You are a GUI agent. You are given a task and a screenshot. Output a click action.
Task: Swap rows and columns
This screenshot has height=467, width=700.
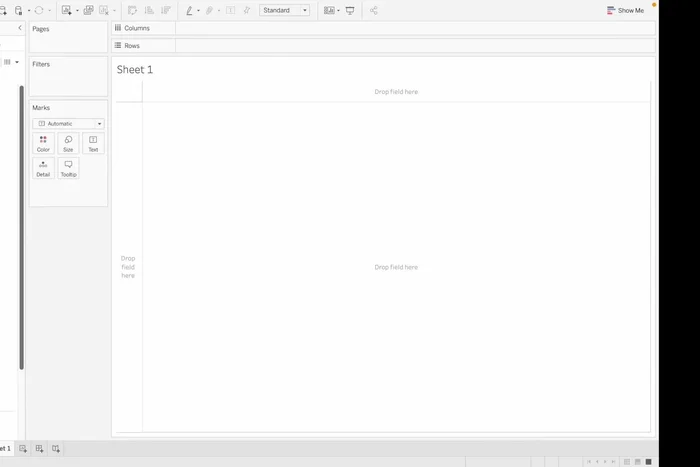pyautogui.click(x=132, y=10)
